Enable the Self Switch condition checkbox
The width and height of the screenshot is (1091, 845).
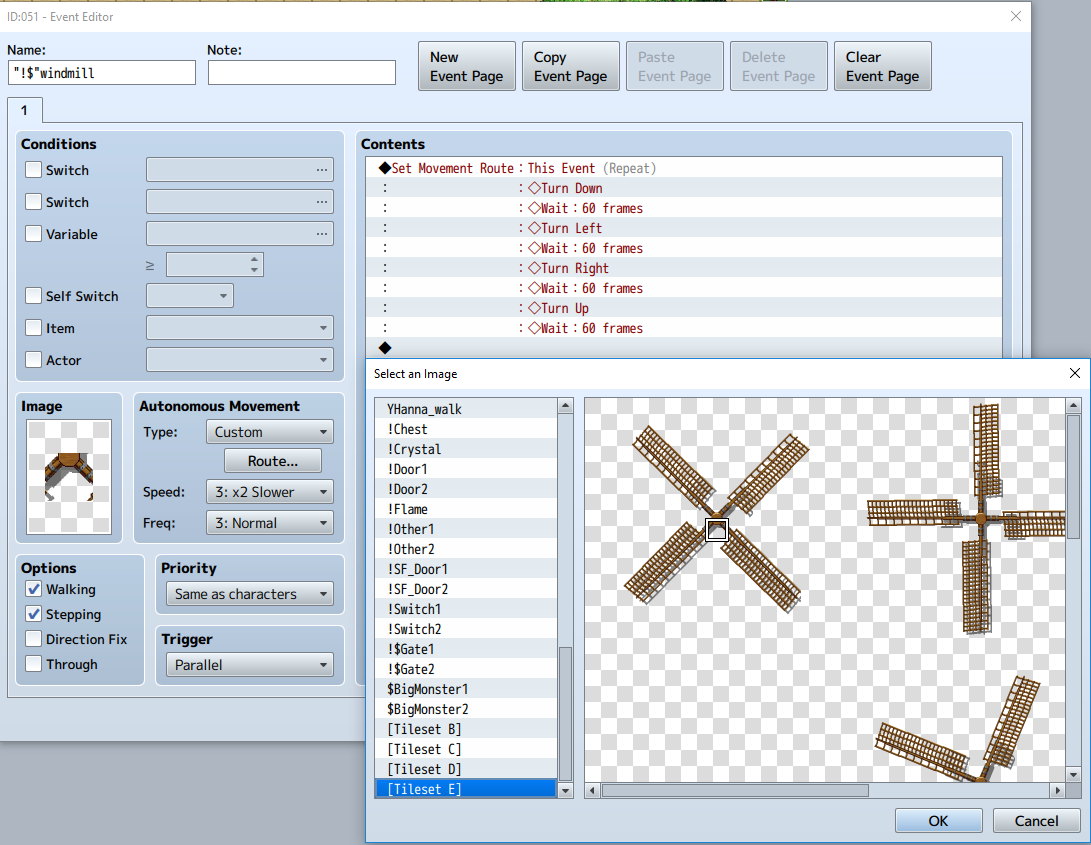point(33,296)
